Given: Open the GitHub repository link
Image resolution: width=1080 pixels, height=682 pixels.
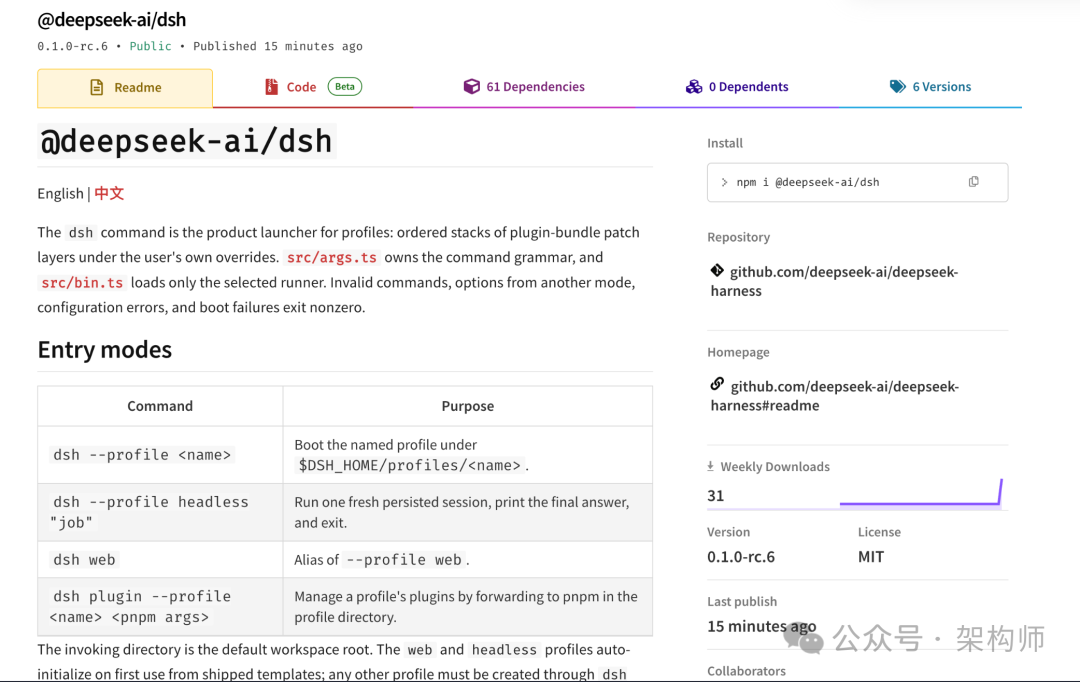Looking at the screenshot, I should 834,281.
